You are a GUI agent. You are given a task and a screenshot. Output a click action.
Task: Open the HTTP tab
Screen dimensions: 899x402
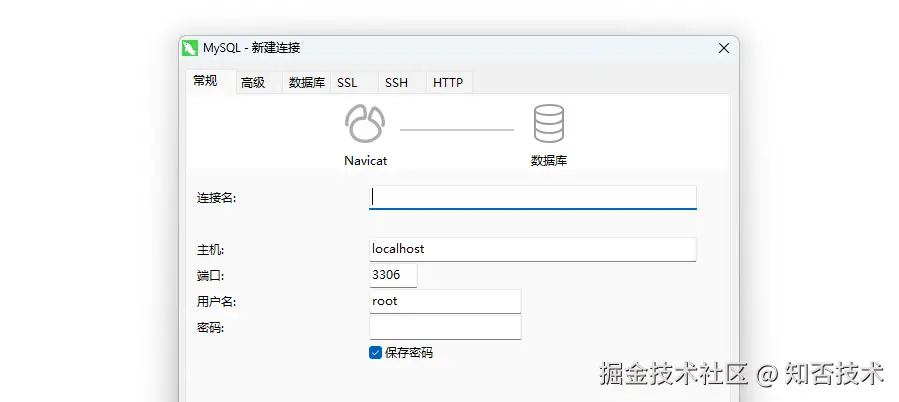click(x=448, y=83)
